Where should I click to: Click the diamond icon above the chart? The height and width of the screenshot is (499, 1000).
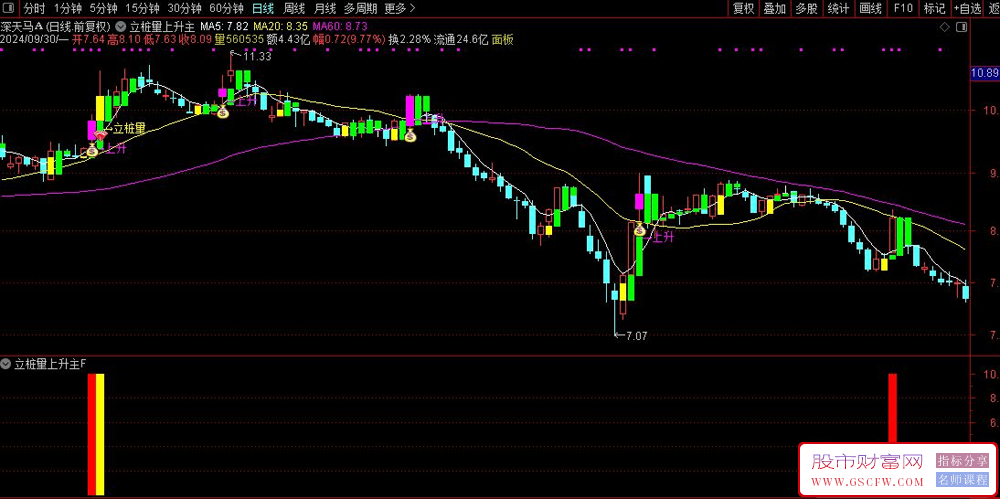[x=946, y=27]
